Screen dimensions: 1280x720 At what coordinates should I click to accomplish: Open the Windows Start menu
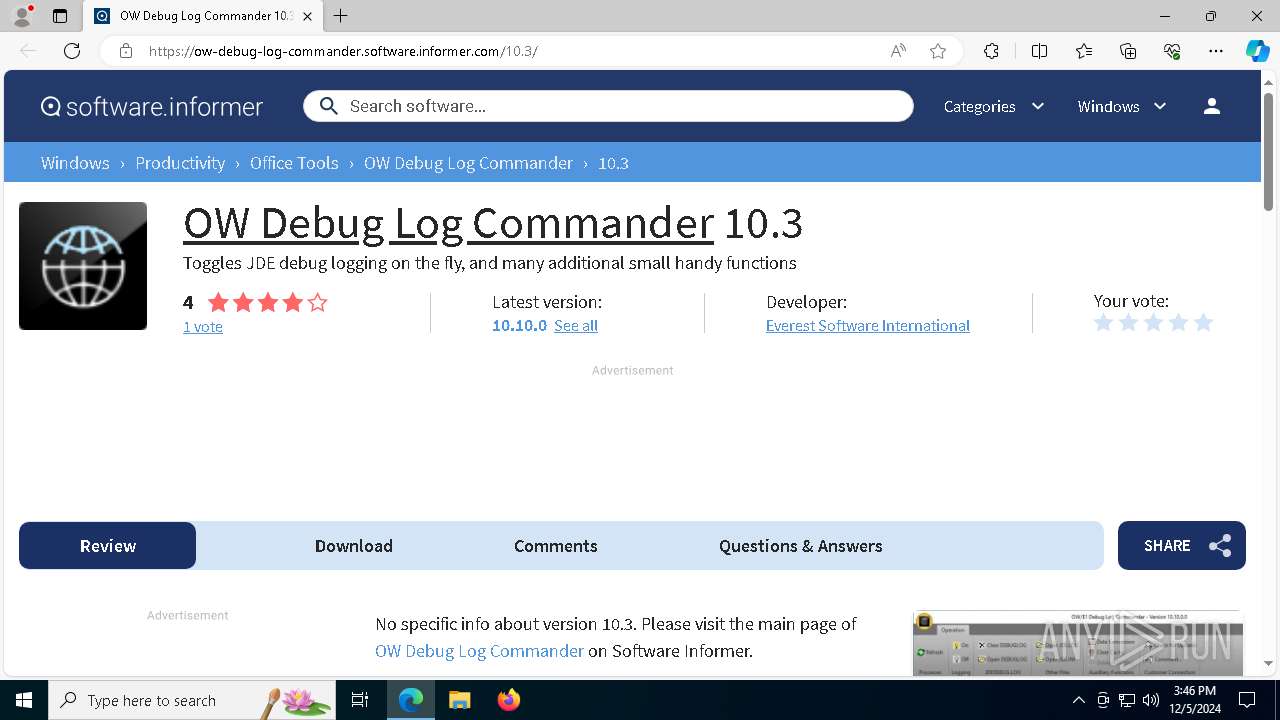coord(24,700)
